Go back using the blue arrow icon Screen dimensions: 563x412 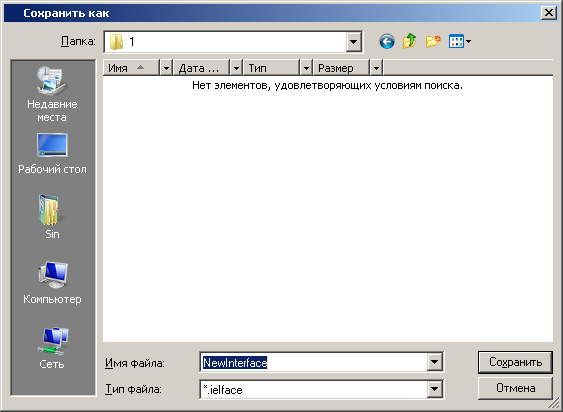click(387, 42)
